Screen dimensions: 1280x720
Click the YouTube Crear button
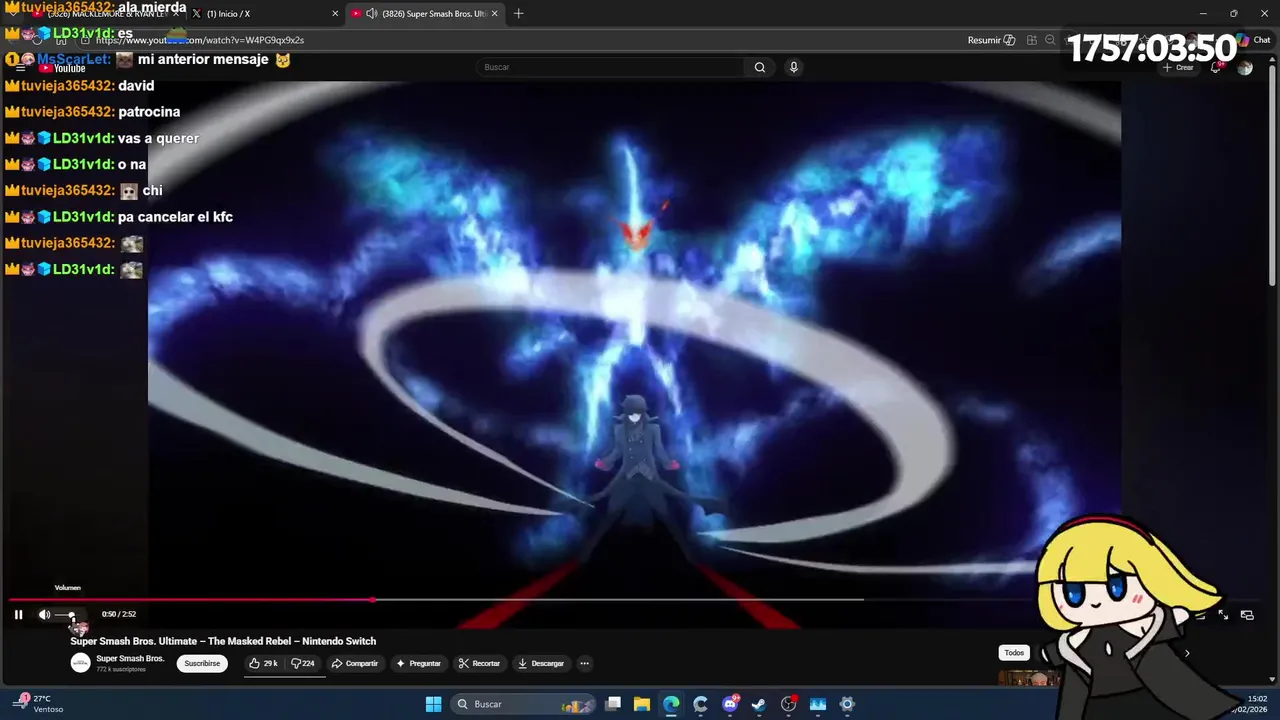pyautogui.click(x=1179, y=67)
